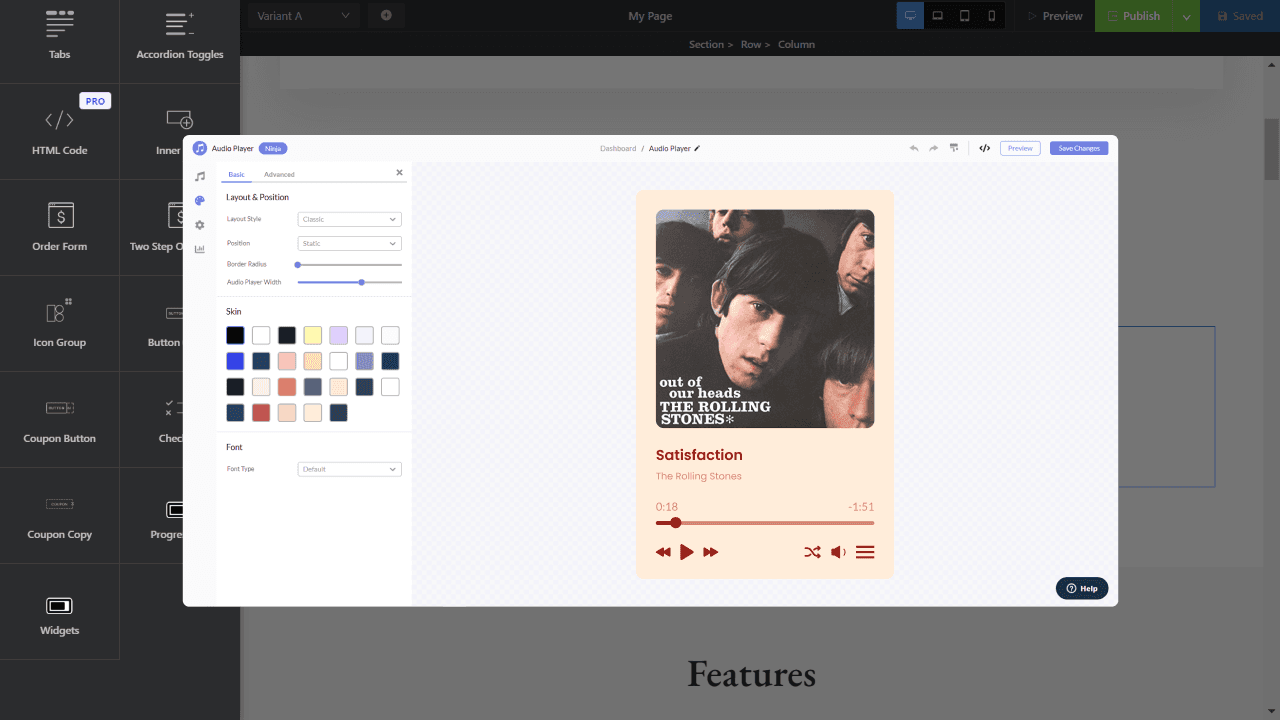Open the embed code icon
Screen dimensions: 1283x720
(984, 148)
